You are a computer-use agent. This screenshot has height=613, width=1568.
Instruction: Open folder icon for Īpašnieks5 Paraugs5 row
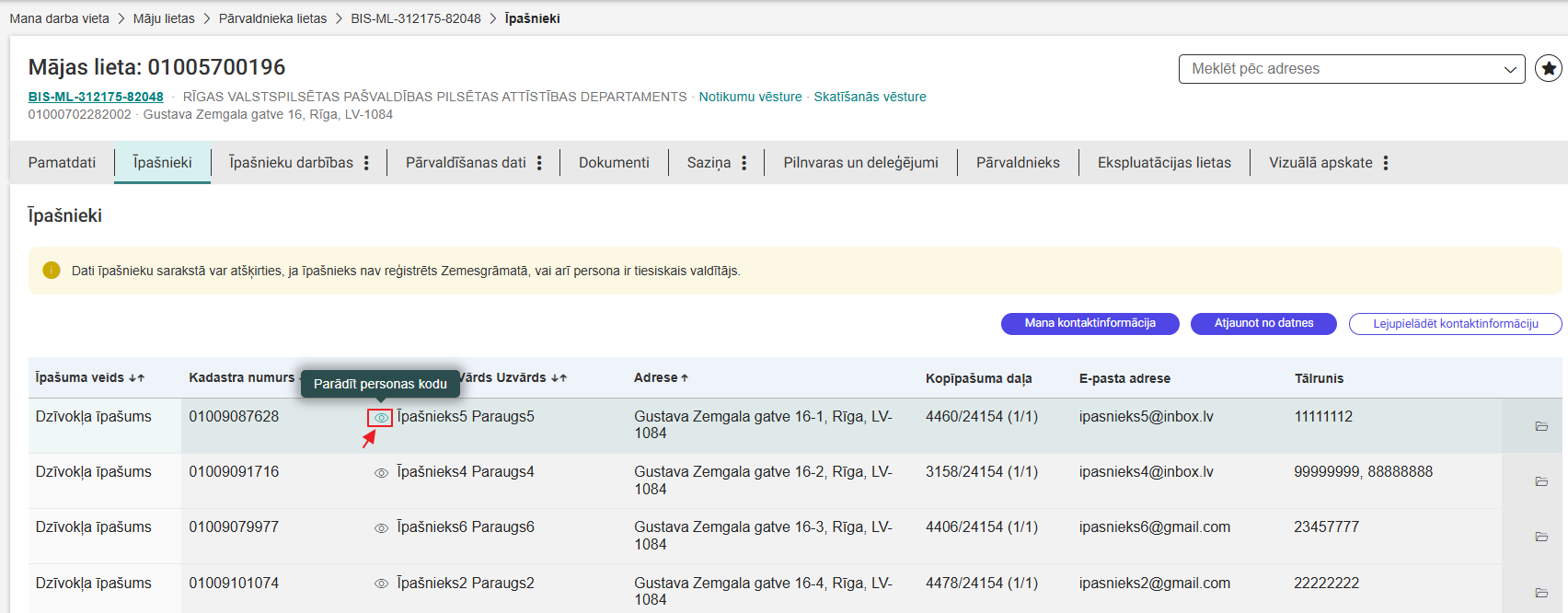pos(1541,426)
